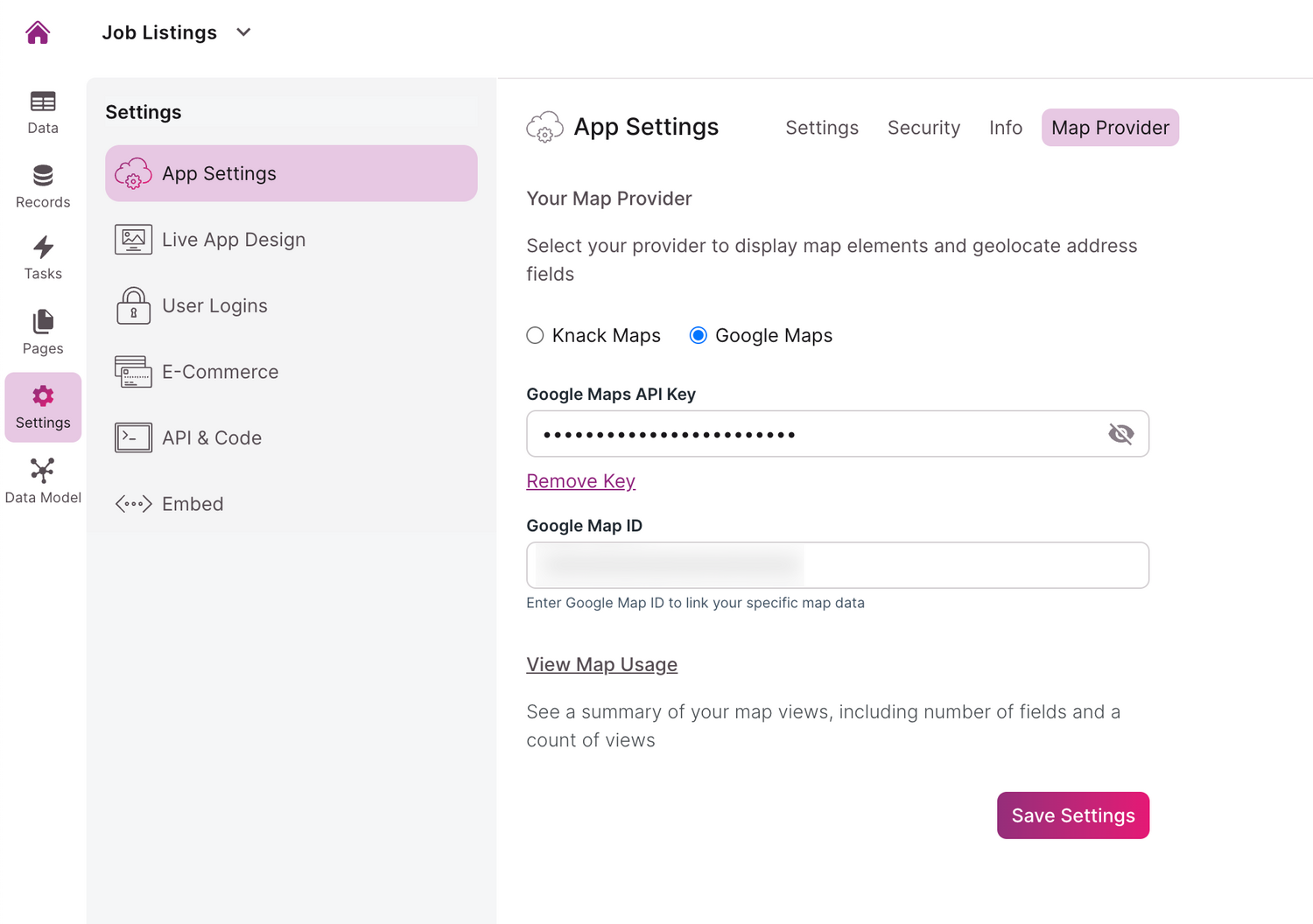1313x924 pixels.
Task: Select the Knack Maps radio button
Action: point(535,336)
